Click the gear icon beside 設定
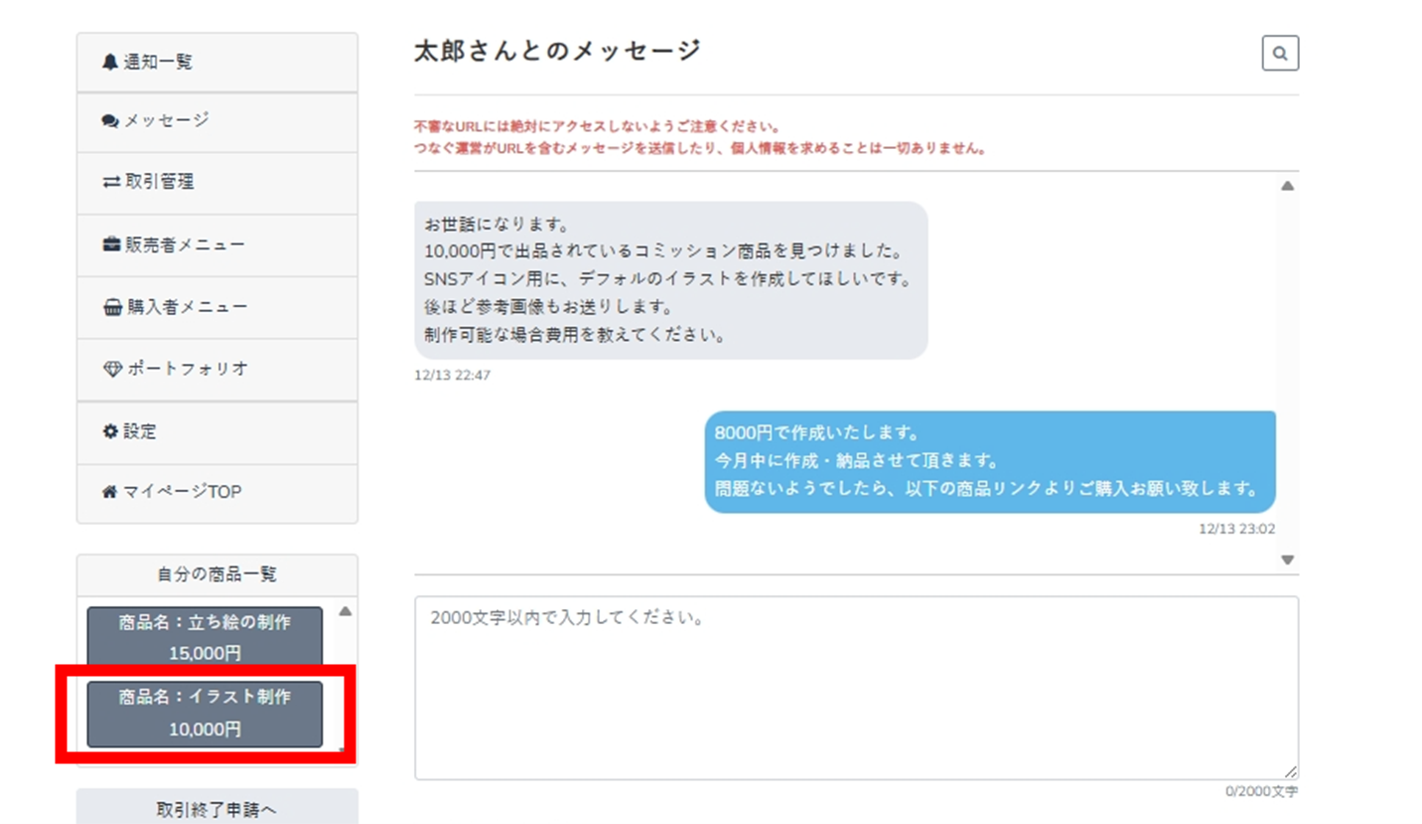Screen dimensions: 1422x824 pos(110,432)
